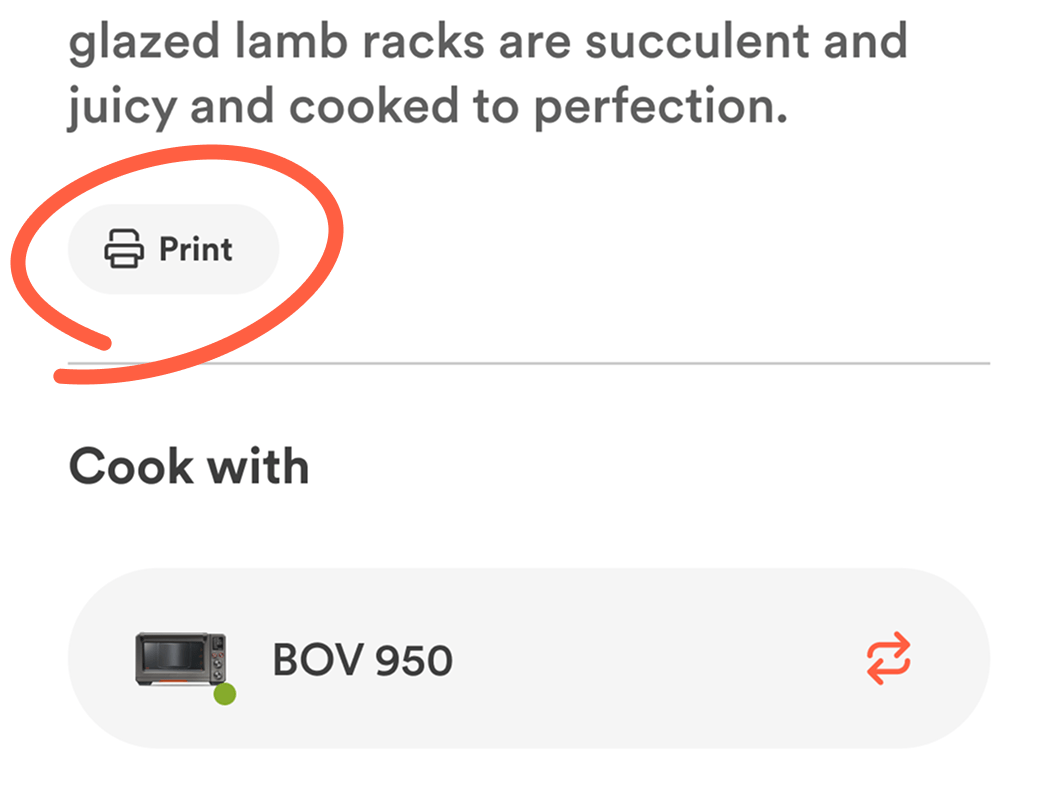Image resolution: width=1052 pixels, height=789 pixels.
Task: Click the word Cook in section heading
Action: point(130,467)
